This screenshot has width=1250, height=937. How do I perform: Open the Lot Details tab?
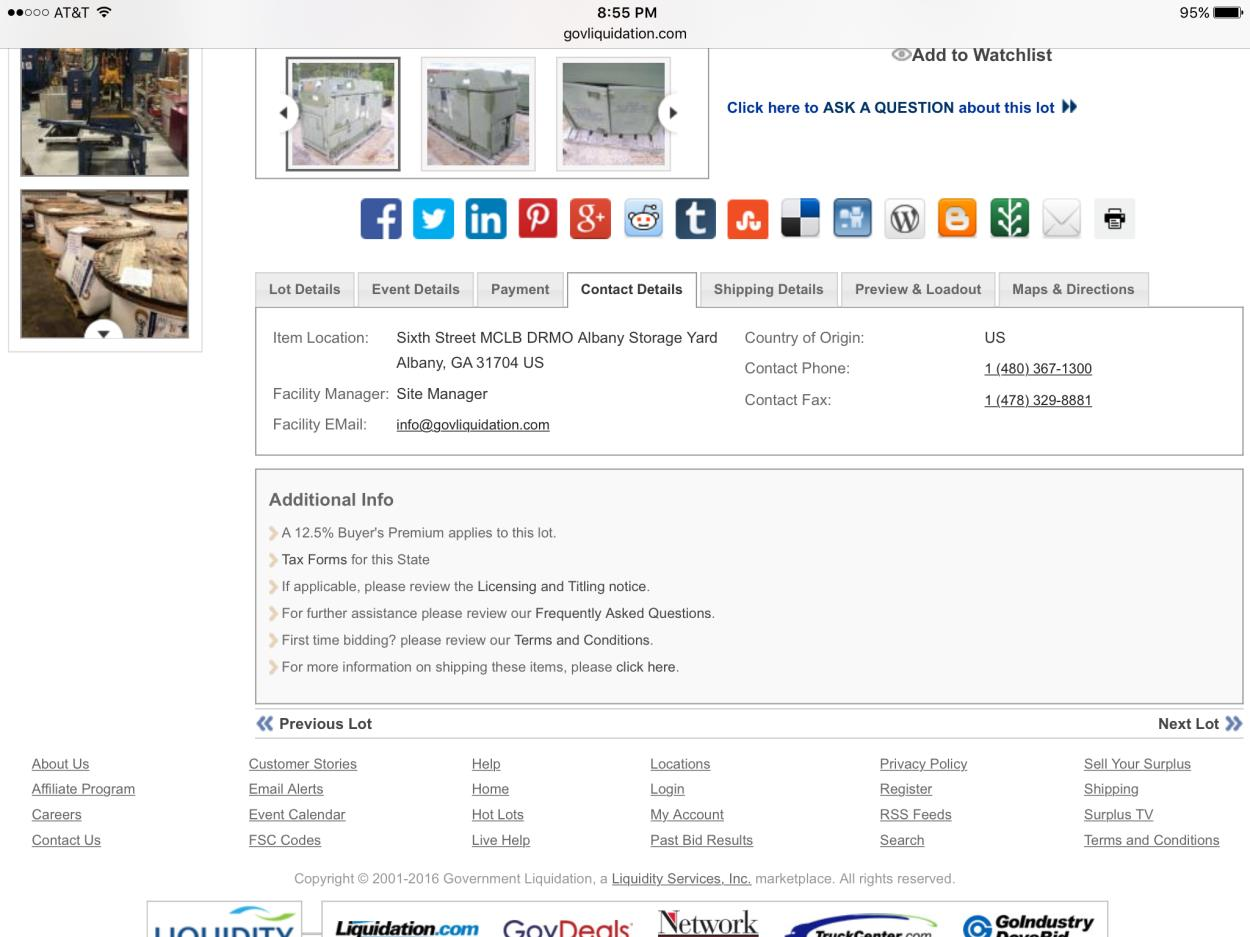click(304, 289)
